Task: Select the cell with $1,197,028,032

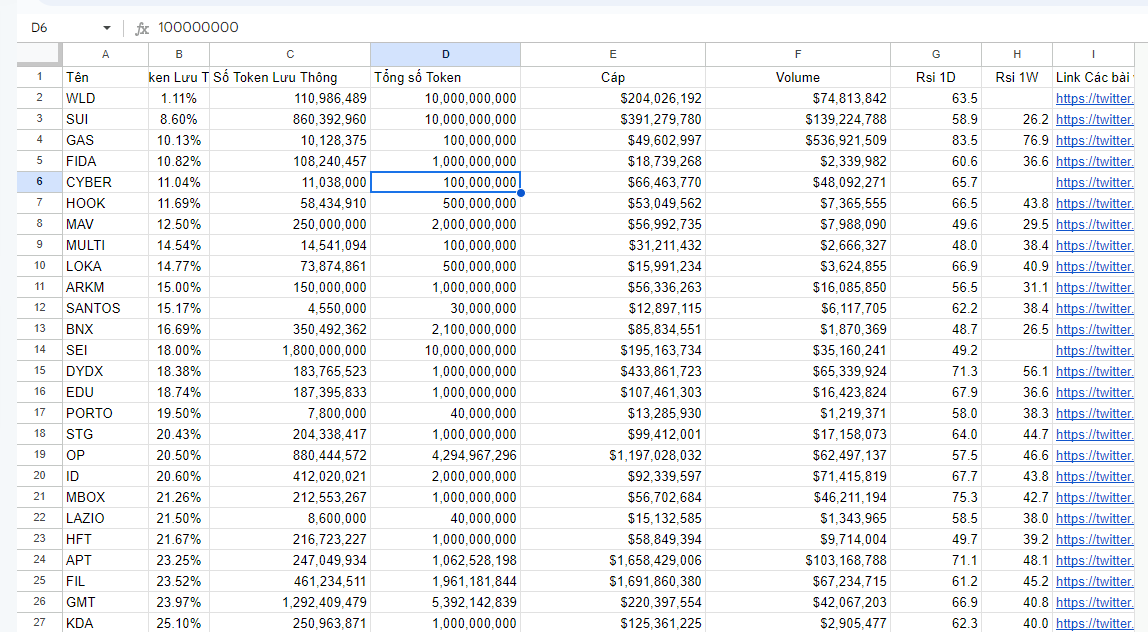Action: 613,456
